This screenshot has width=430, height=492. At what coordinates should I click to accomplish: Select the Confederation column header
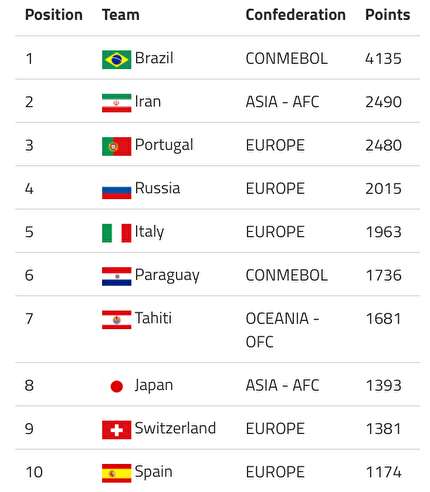point(296,15)
